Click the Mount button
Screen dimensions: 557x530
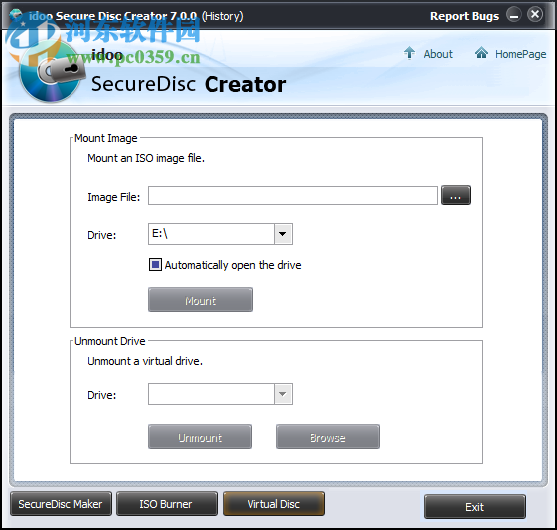(200, 300)
